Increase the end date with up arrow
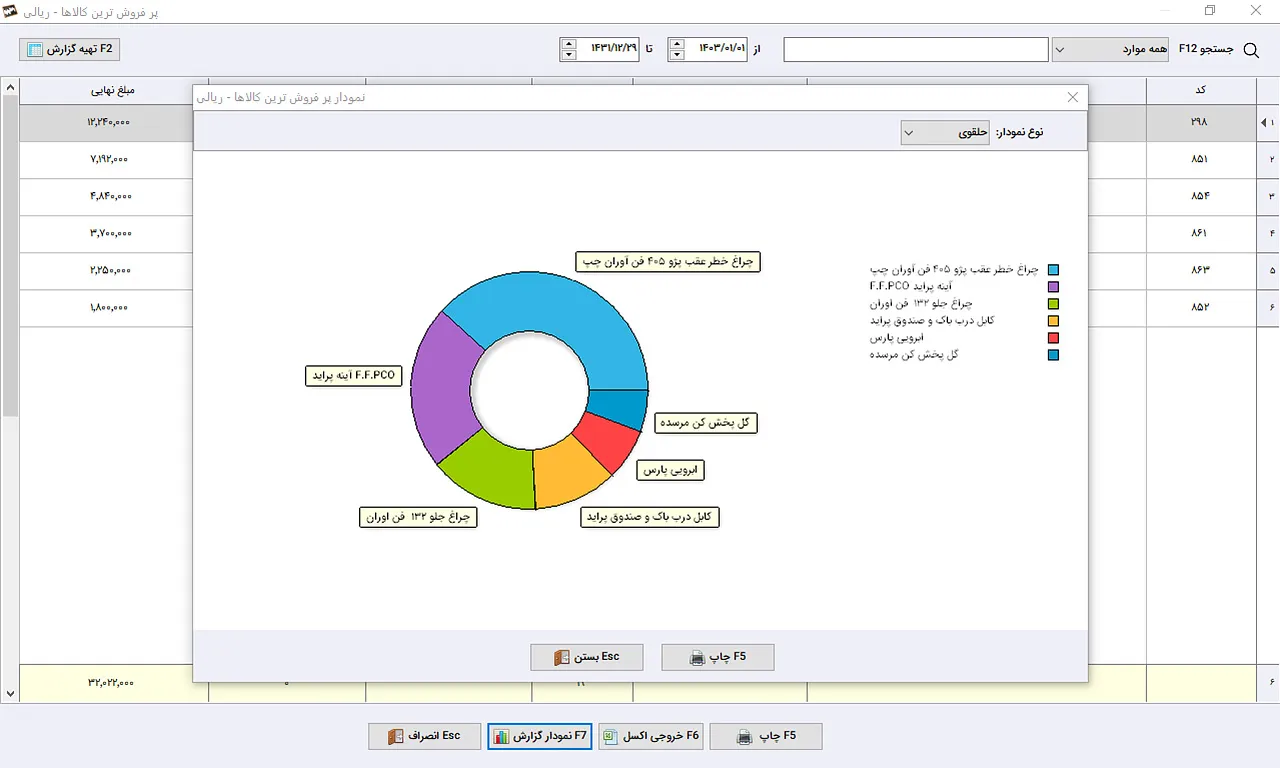 (569, 44)
